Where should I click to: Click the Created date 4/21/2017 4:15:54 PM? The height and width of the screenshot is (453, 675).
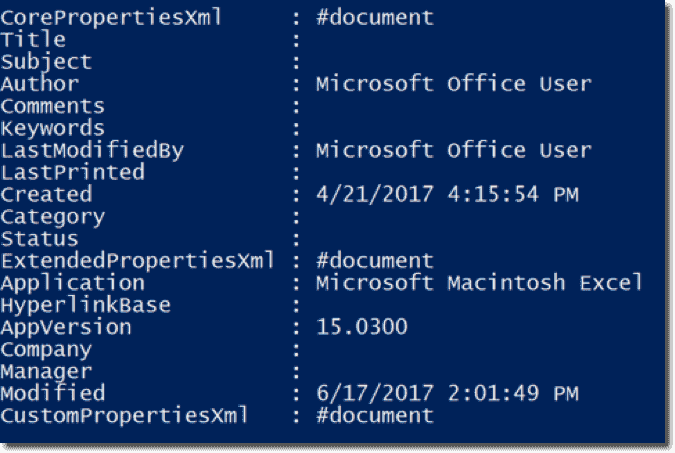(446, 194)
